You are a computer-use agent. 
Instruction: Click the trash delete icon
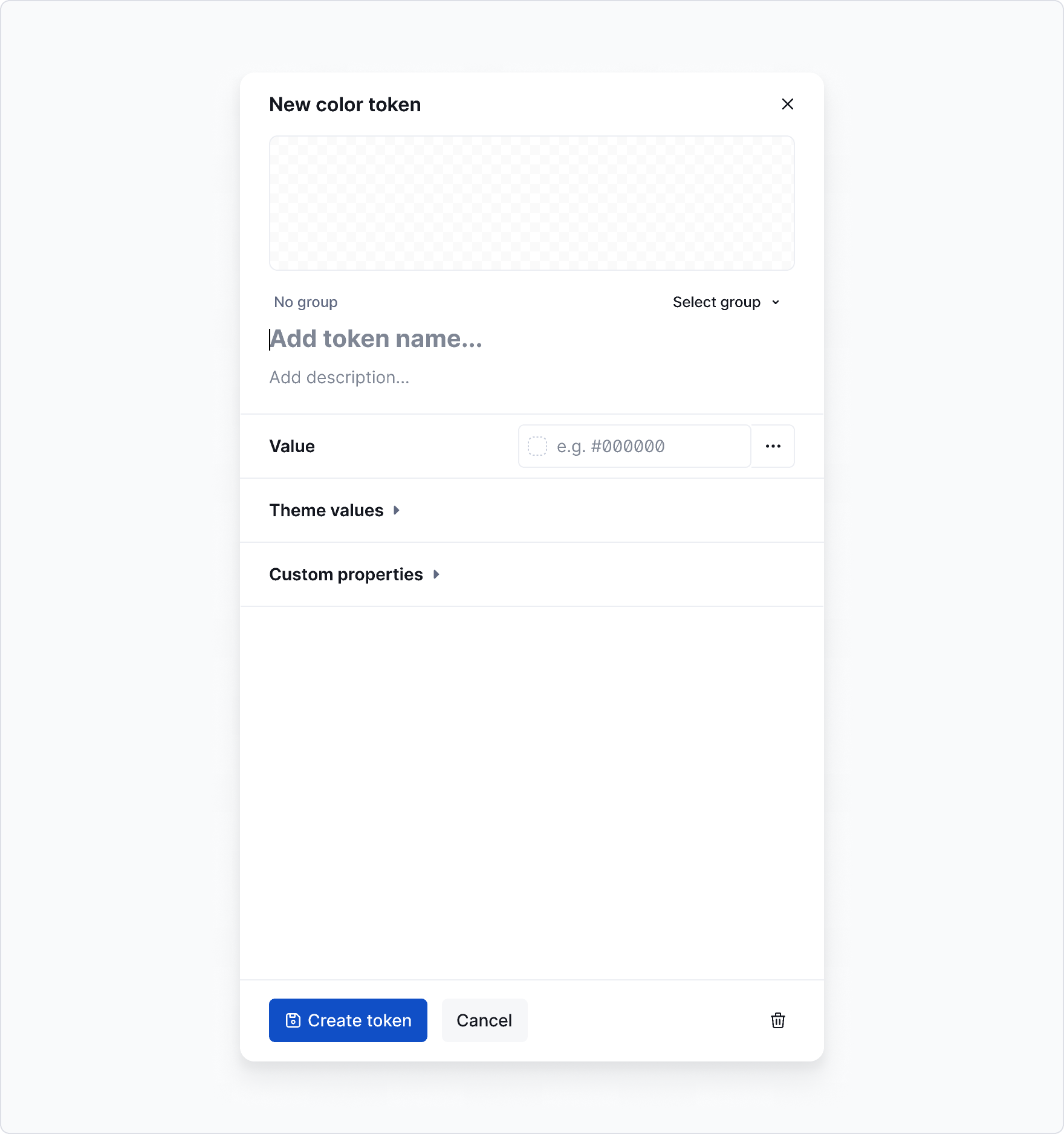click(x=779, y=1021)
